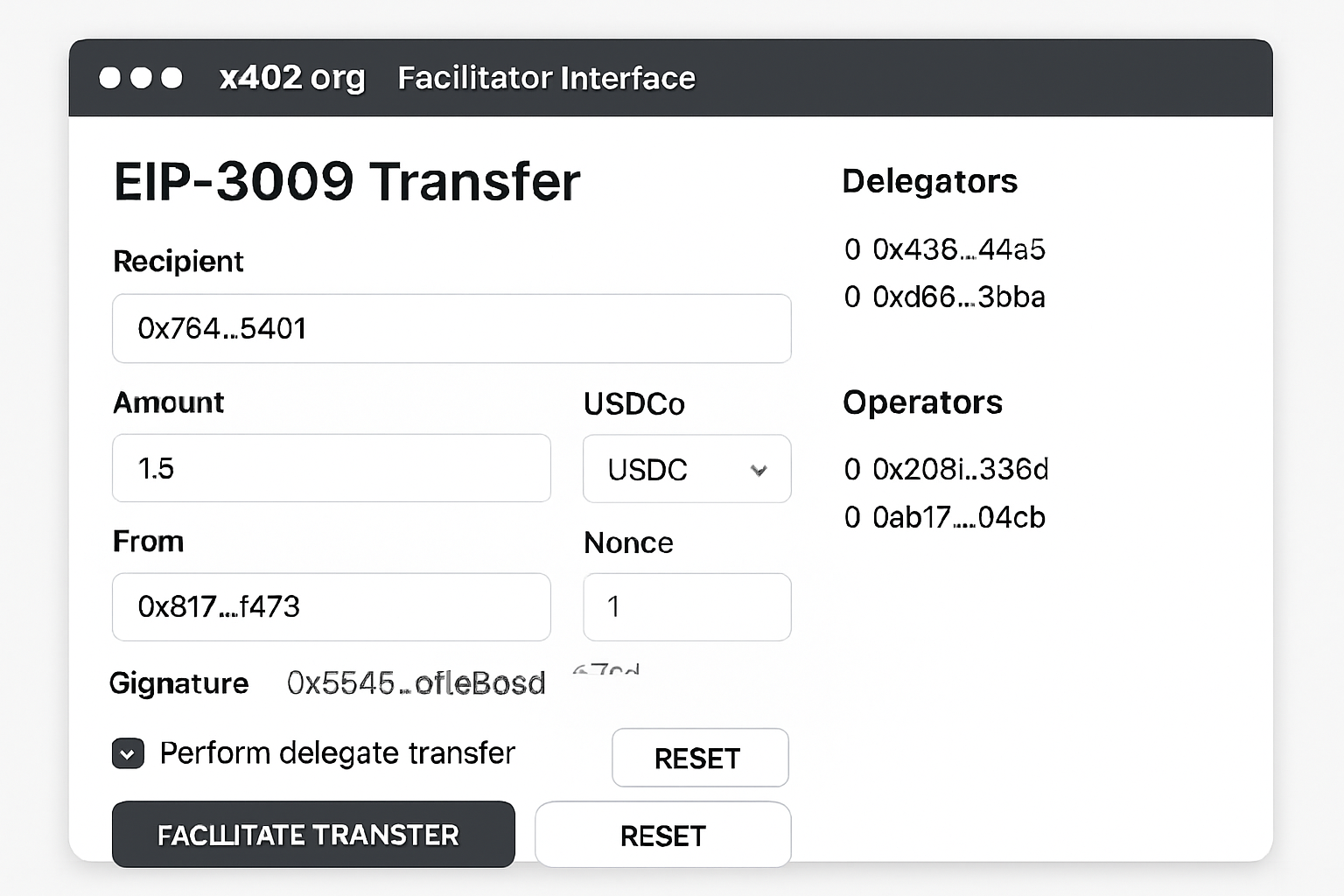The height and width of the screenshot is (896, 1344).
Task: Click the checkmark icon in the delegate checkbox
Action: pyautogui.click(x=128, y=752)
